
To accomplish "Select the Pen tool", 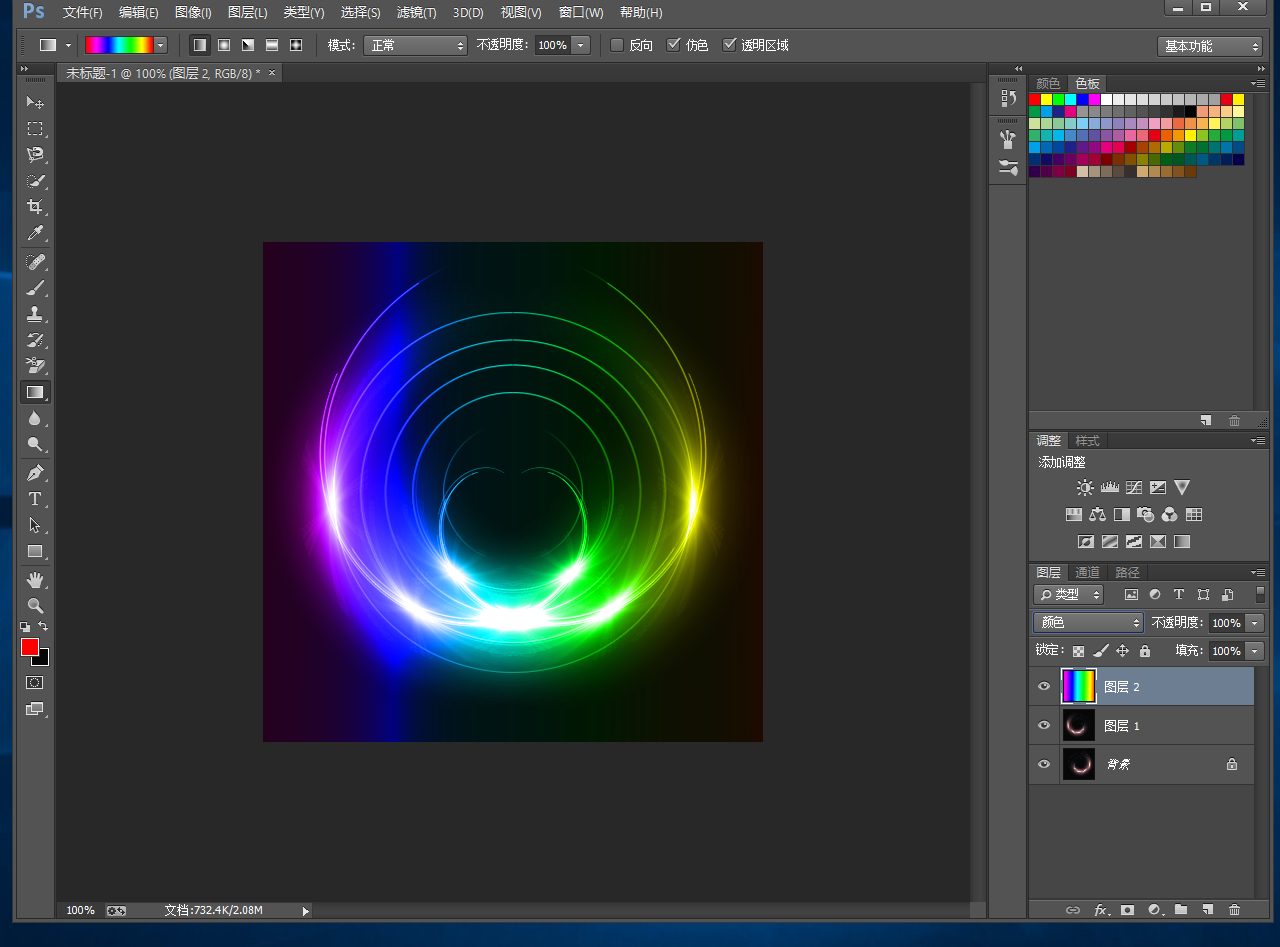I will click(35, 473).
